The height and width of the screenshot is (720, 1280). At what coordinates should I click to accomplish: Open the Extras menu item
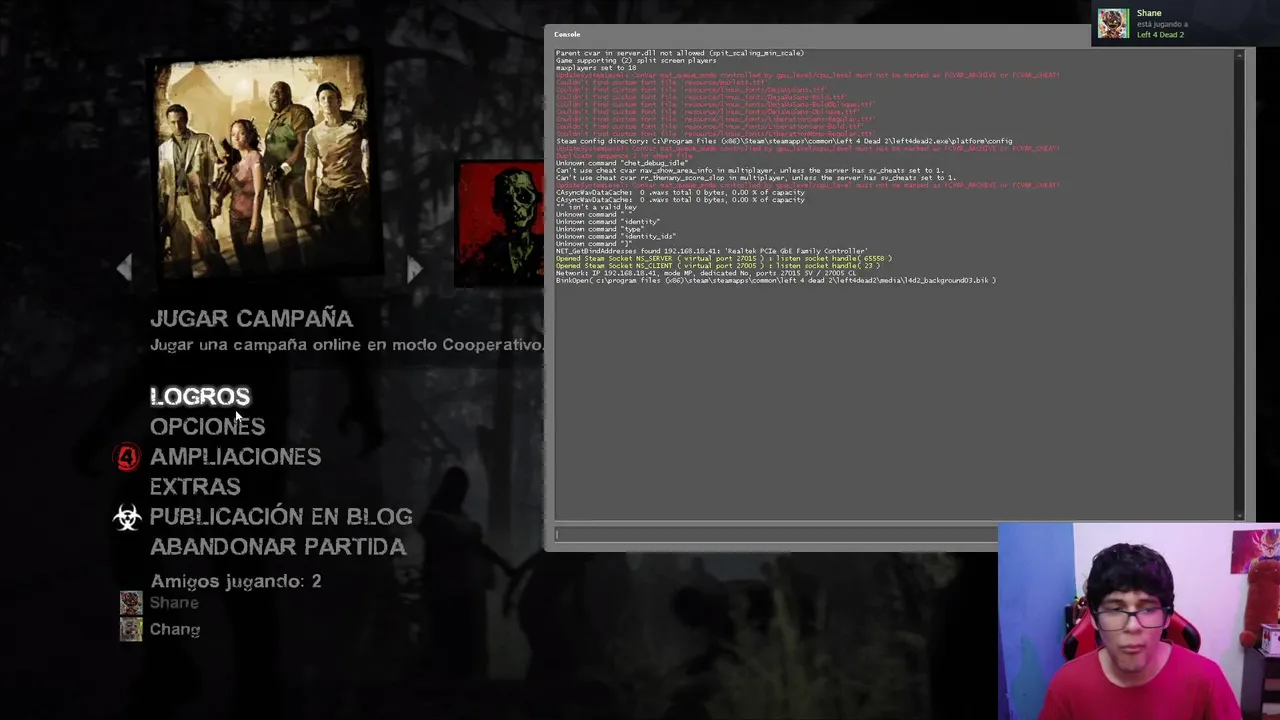point(195,486)
